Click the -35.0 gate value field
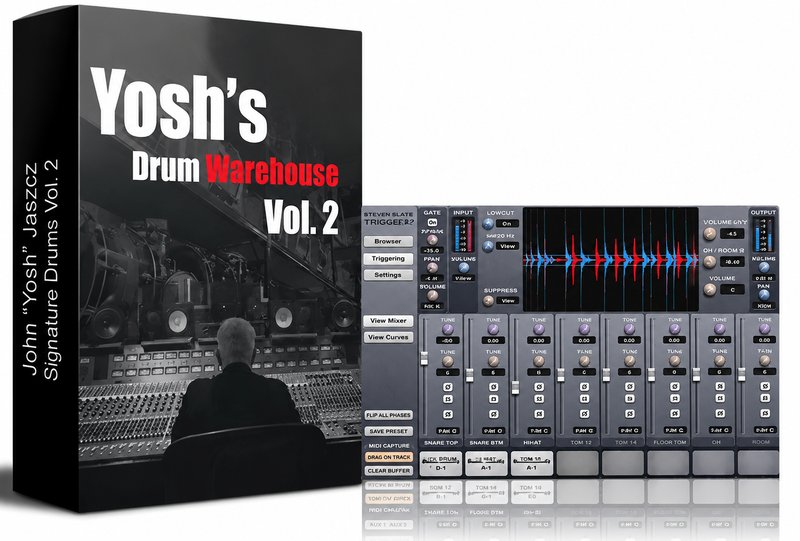 [432, 251]
